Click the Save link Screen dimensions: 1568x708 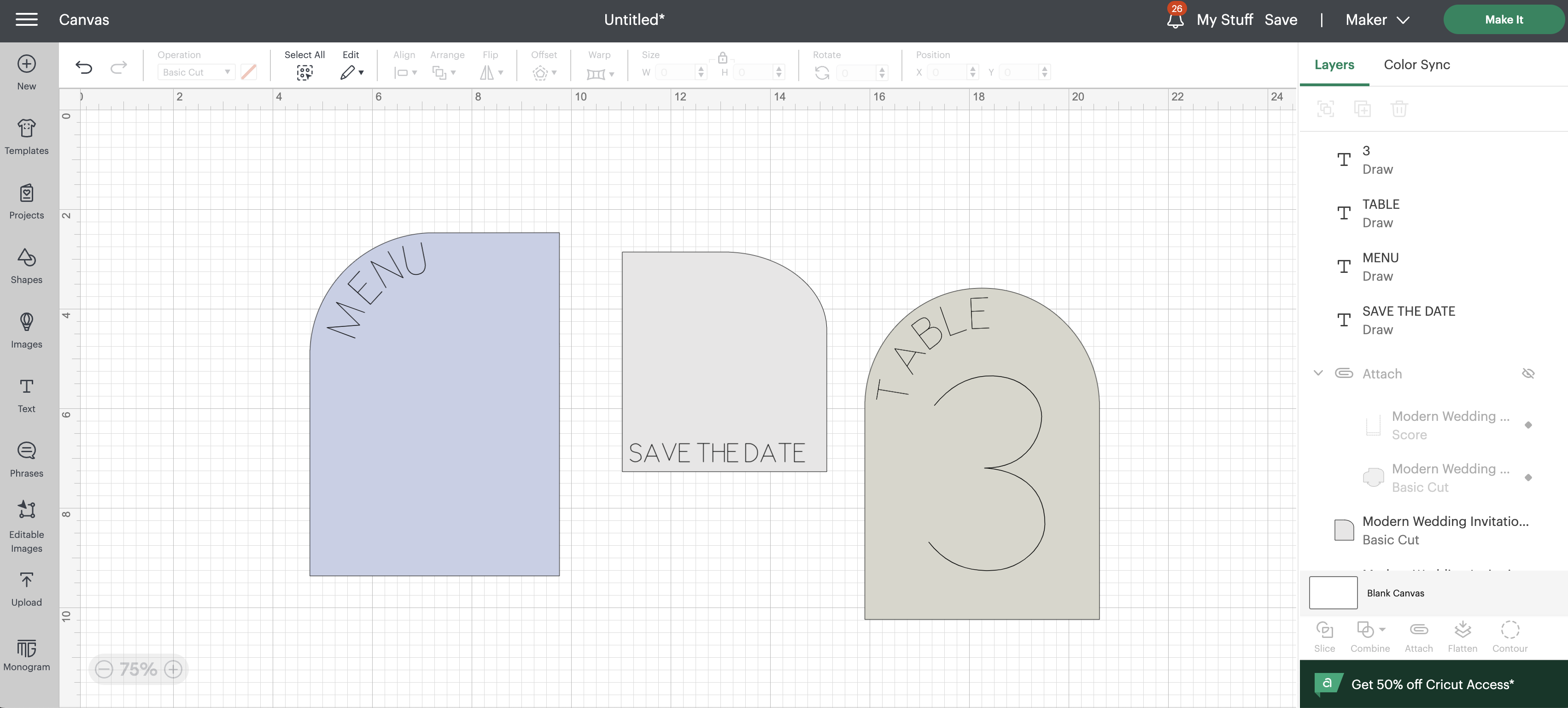tap(1281, 19)
